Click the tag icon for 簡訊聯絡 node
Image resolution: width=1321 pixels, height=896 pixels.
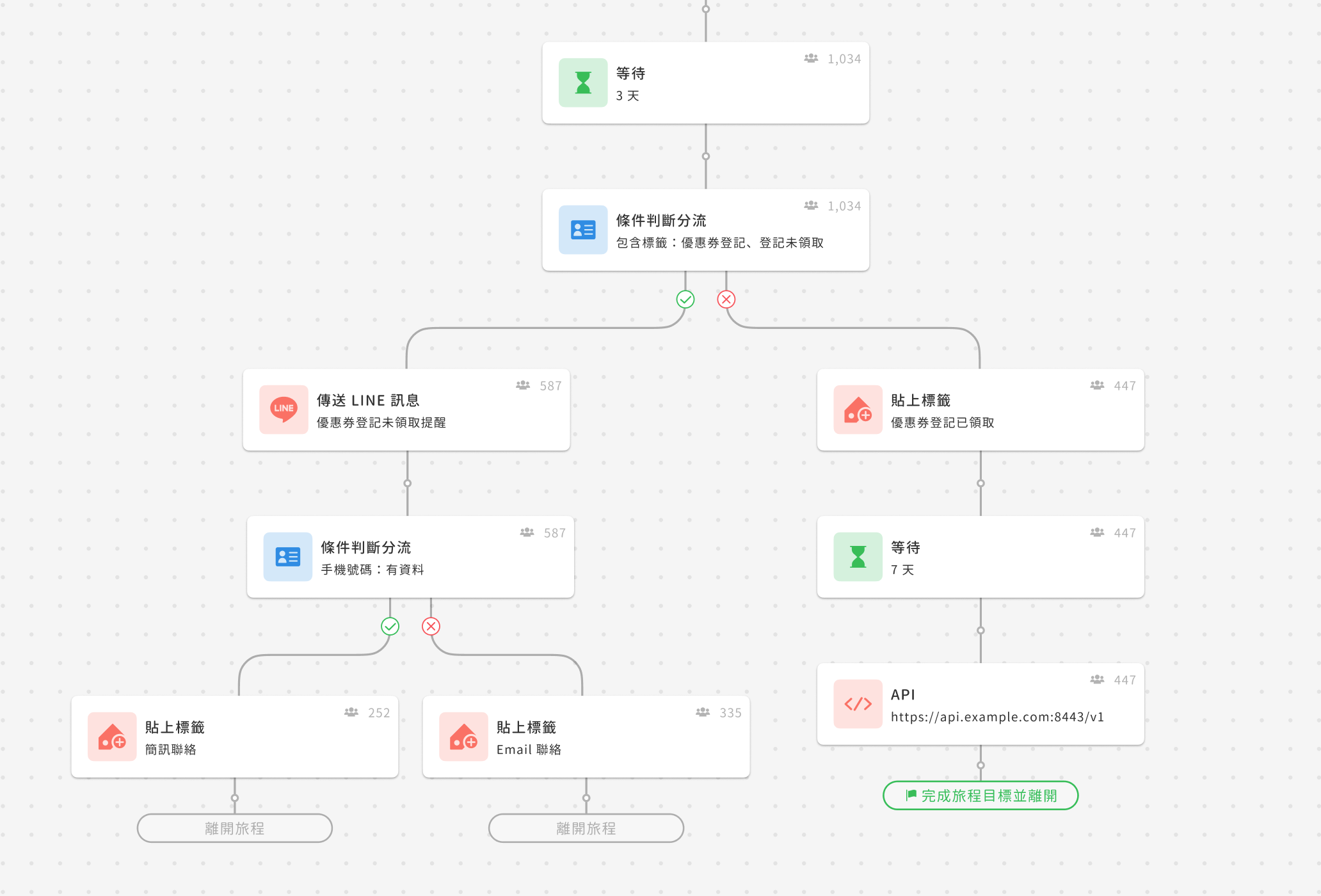[112, 737]
